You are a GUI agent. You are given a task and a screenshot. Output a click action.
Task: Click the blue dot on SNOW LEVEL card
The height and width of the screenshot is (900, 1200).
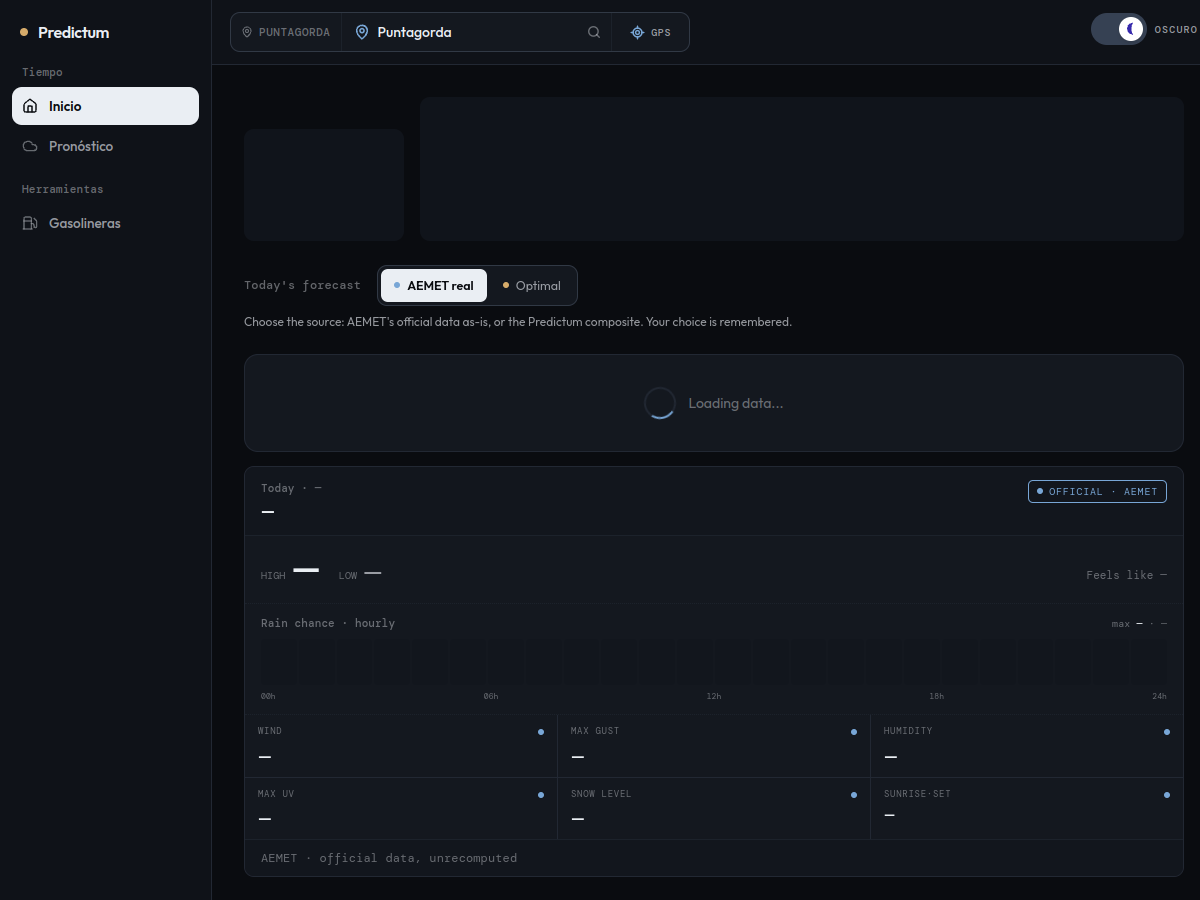click(854, 795)
